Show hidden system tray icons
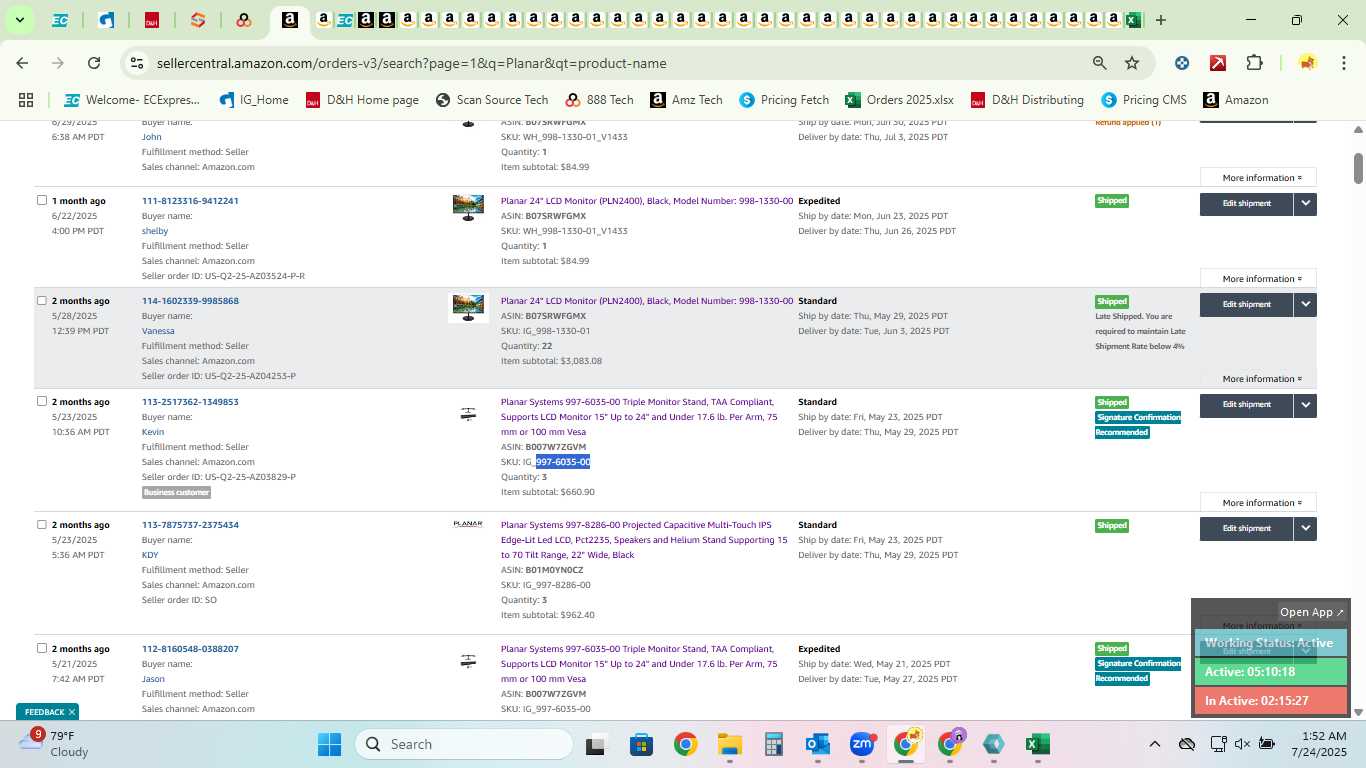Screen dimensions: 1366x768 coord(1154,744)
